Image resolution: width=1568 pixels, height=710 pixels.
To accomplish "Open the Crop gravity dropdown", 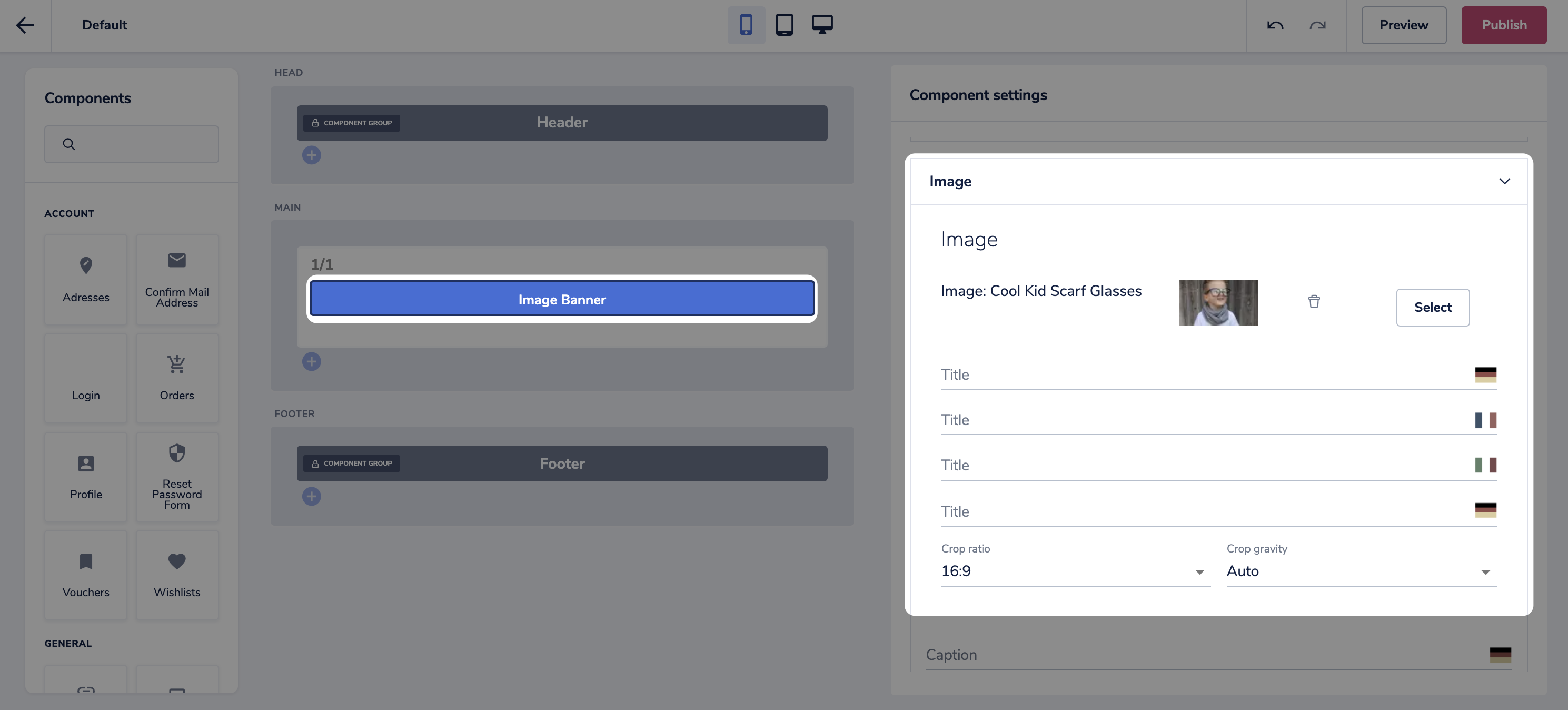I will tap(1361, 571).
